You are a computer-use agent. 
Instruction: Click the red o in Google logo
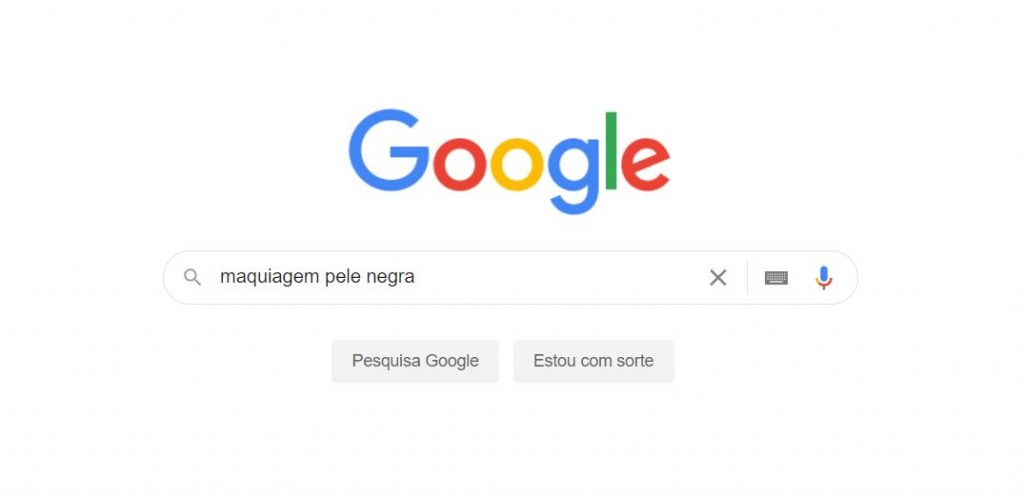pyautogui.click(x=460, y=164)
